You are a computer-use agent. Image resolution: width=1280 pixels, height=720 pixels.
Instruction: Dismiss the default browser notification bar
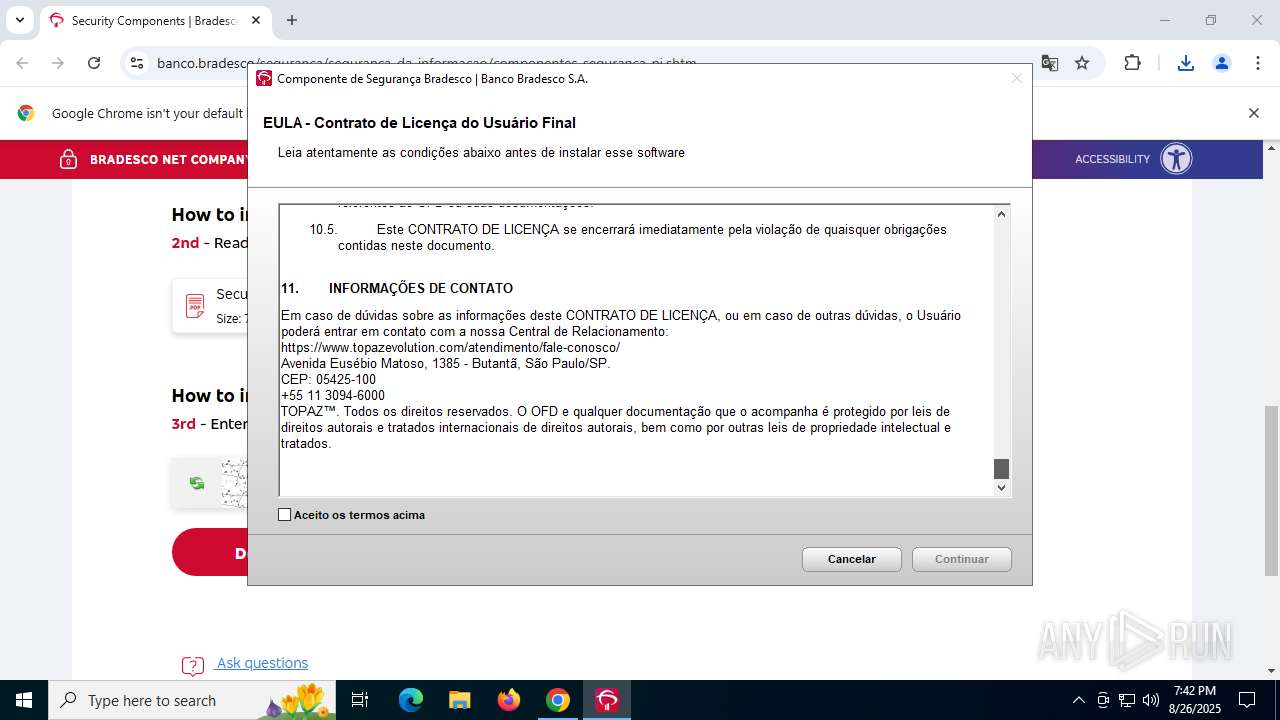(1253, 113)
